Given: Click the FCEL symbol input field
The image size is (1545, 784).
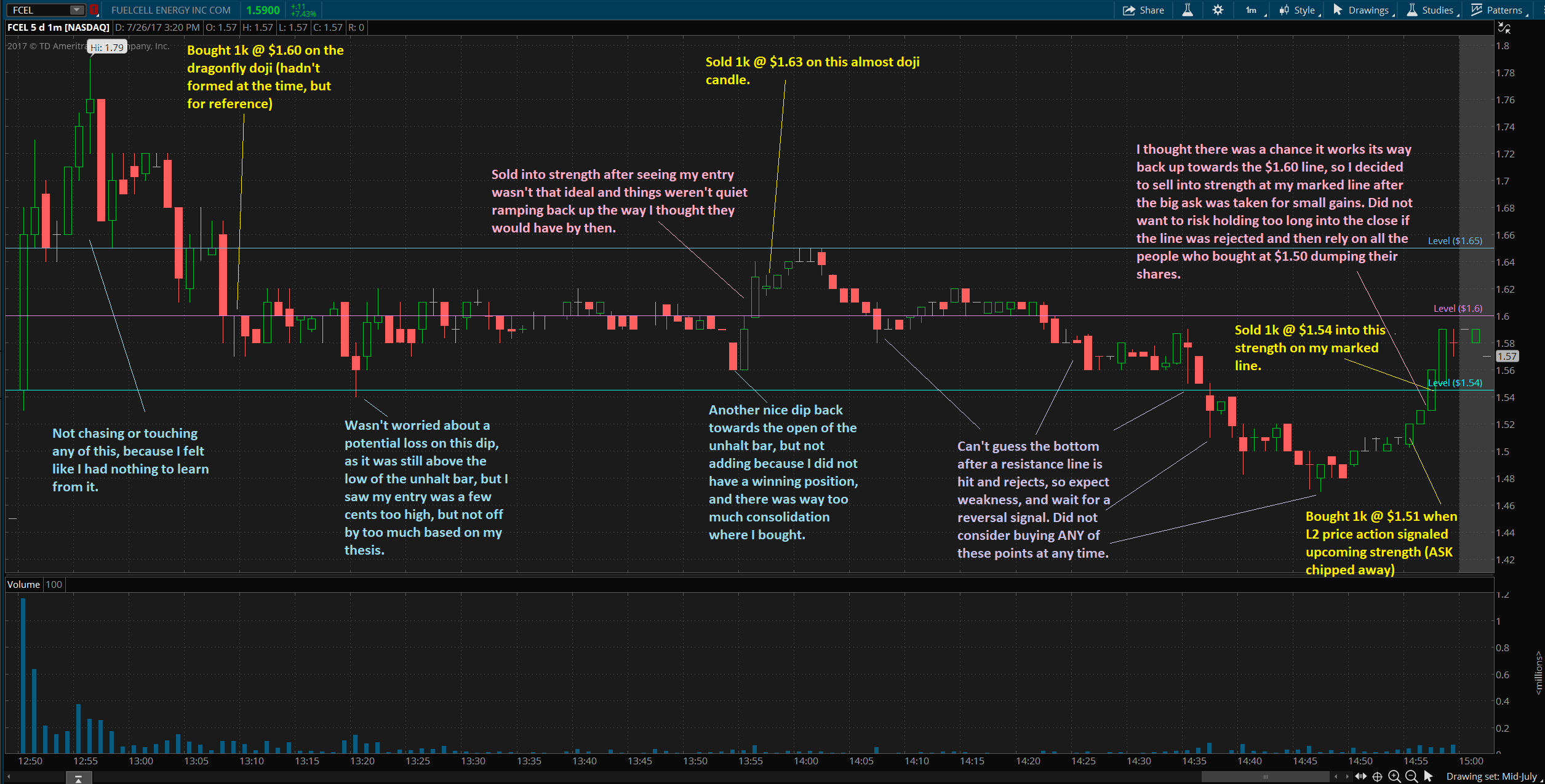Looking at the screenshot, I should (x=38, y=10).
